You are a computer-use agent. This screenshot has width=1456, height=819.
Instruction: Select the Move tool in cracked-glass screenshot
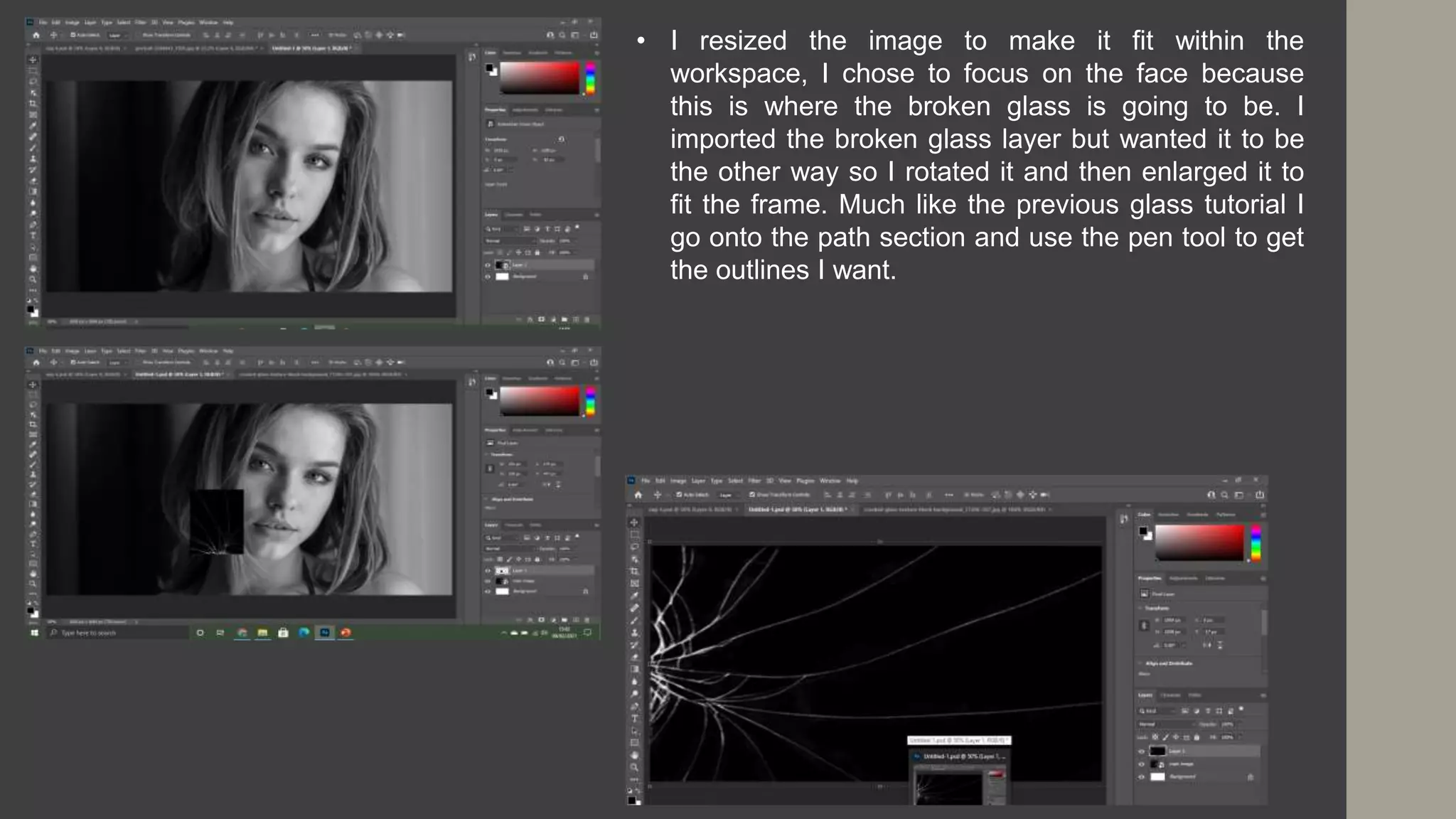point(634,523)
